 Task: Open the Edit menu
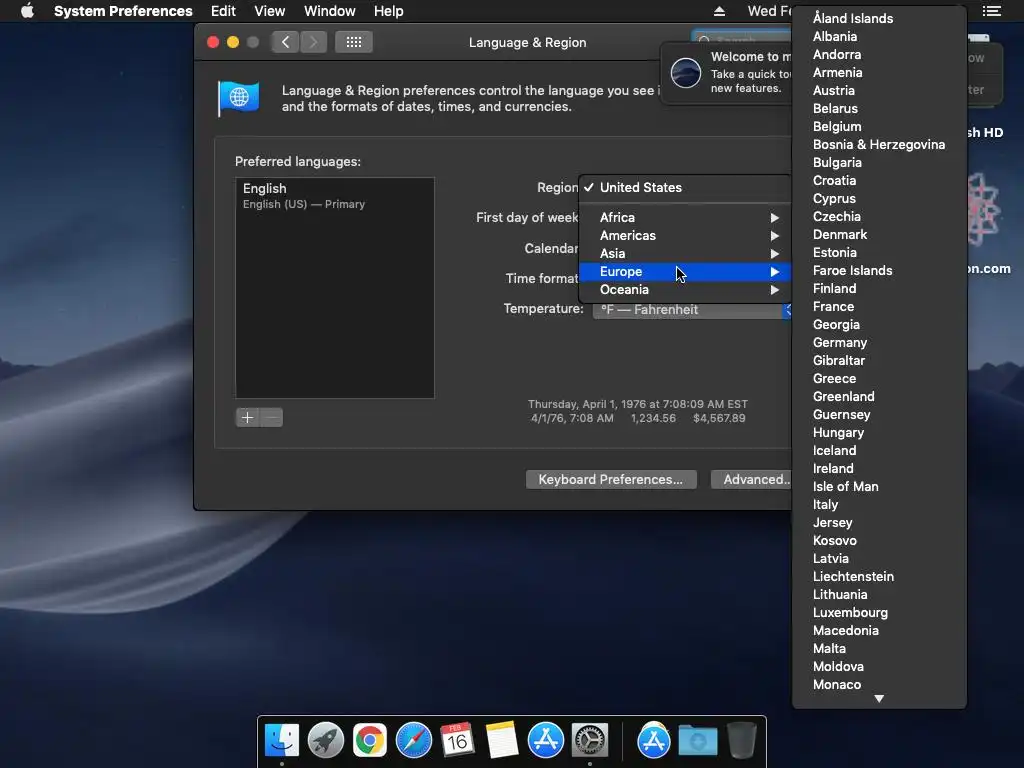223,11
